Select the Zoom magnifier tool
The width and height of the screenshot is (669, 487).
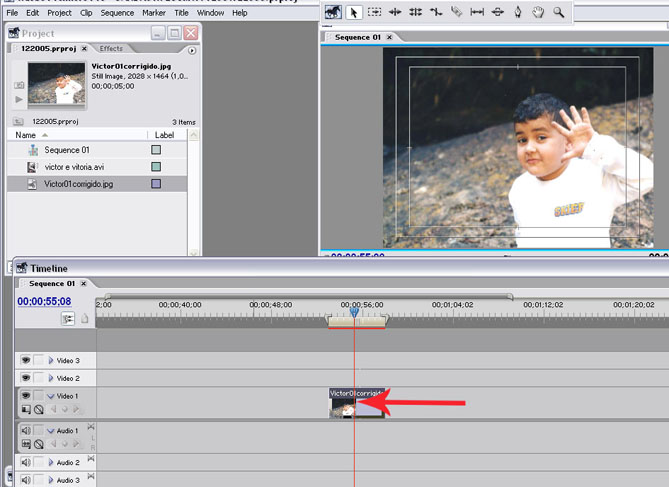tap(558, 13)
